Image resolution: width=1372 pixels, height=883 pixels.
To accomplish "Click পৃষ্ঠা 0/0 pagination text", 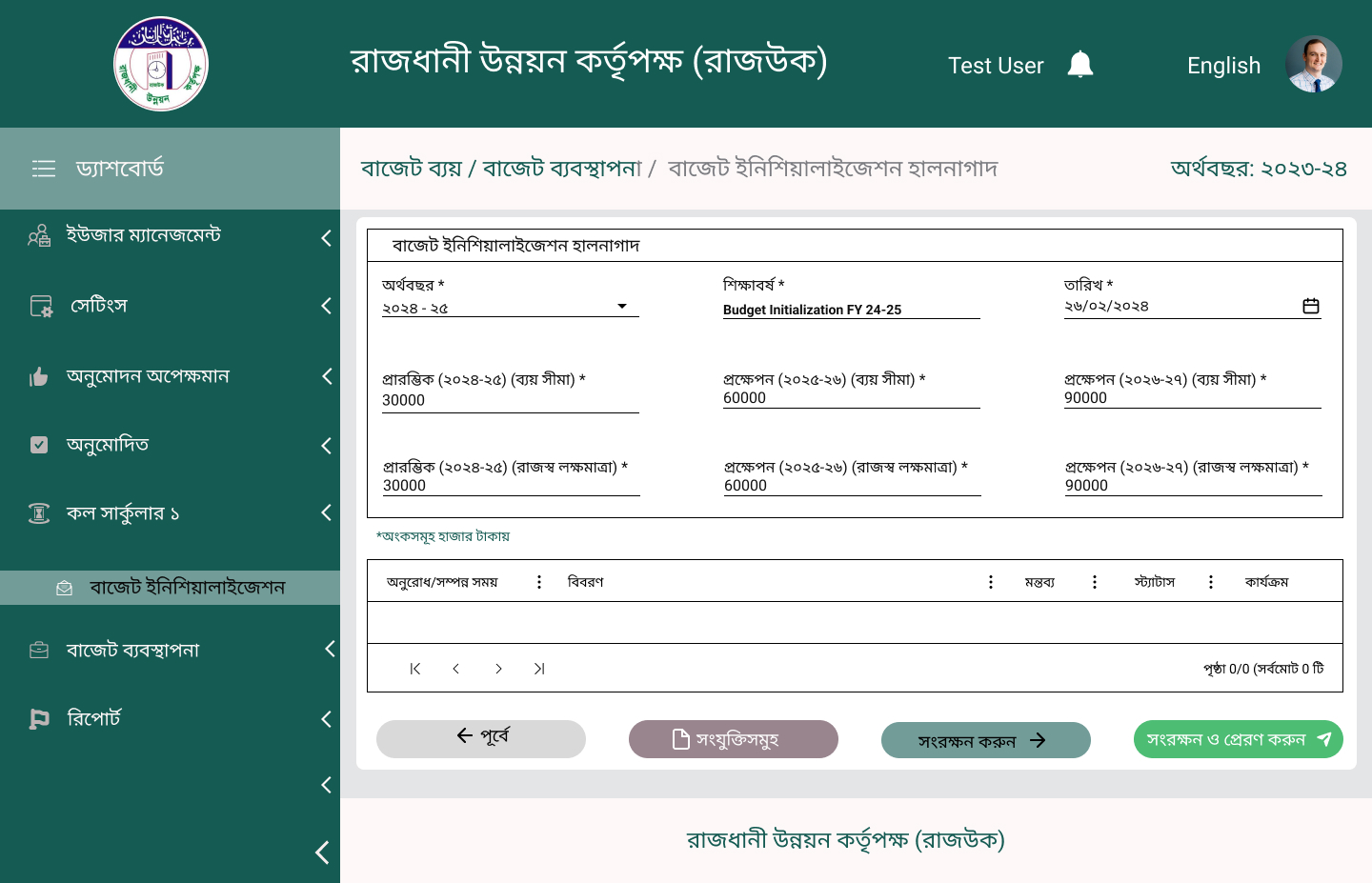I will pyautogui.click(x=1263, y=669).
